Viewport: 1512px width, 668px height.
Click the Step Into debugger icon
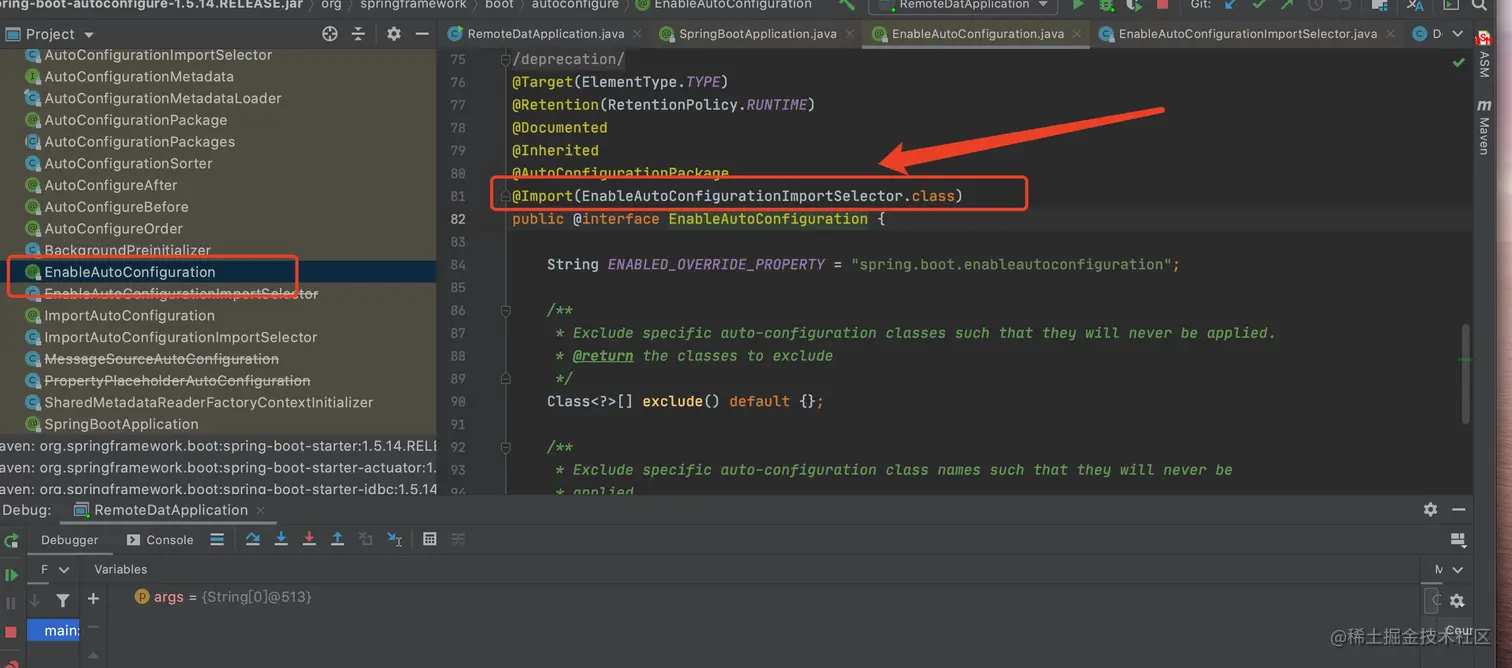[x=281, y=539]
